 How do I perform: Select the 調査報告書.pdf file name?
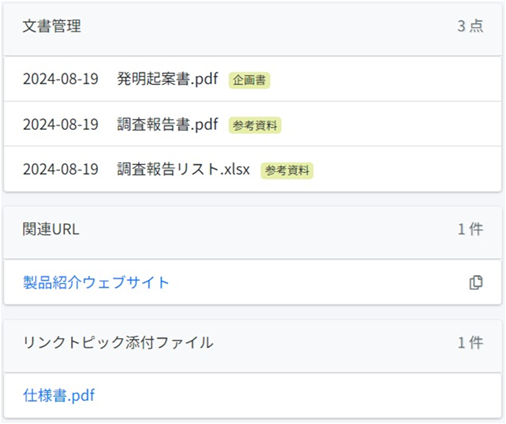168,125
